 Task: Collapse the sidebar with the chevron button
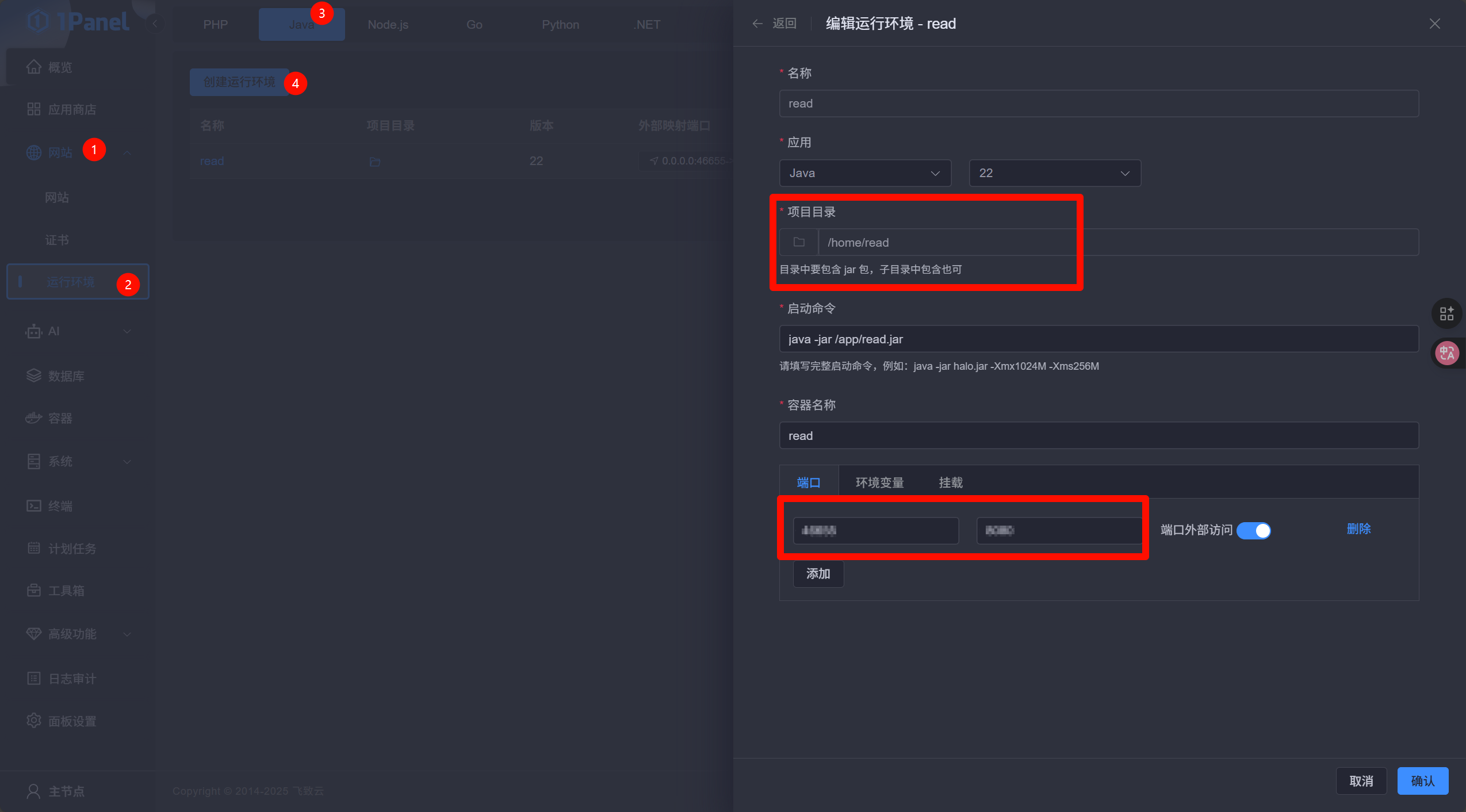point(155,24)
